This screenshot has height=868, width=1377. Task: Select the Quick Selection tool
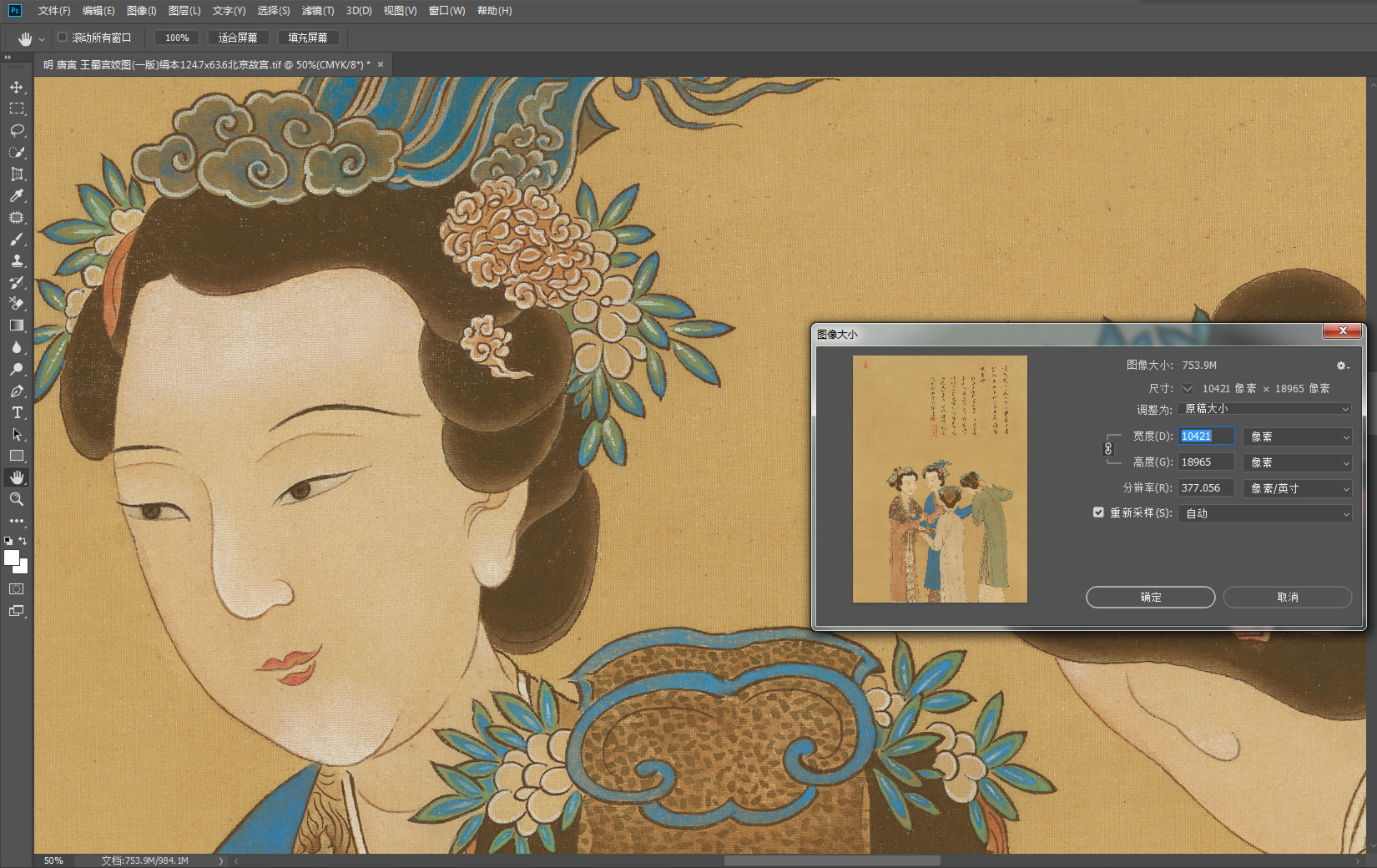click(x=17, y=152)
